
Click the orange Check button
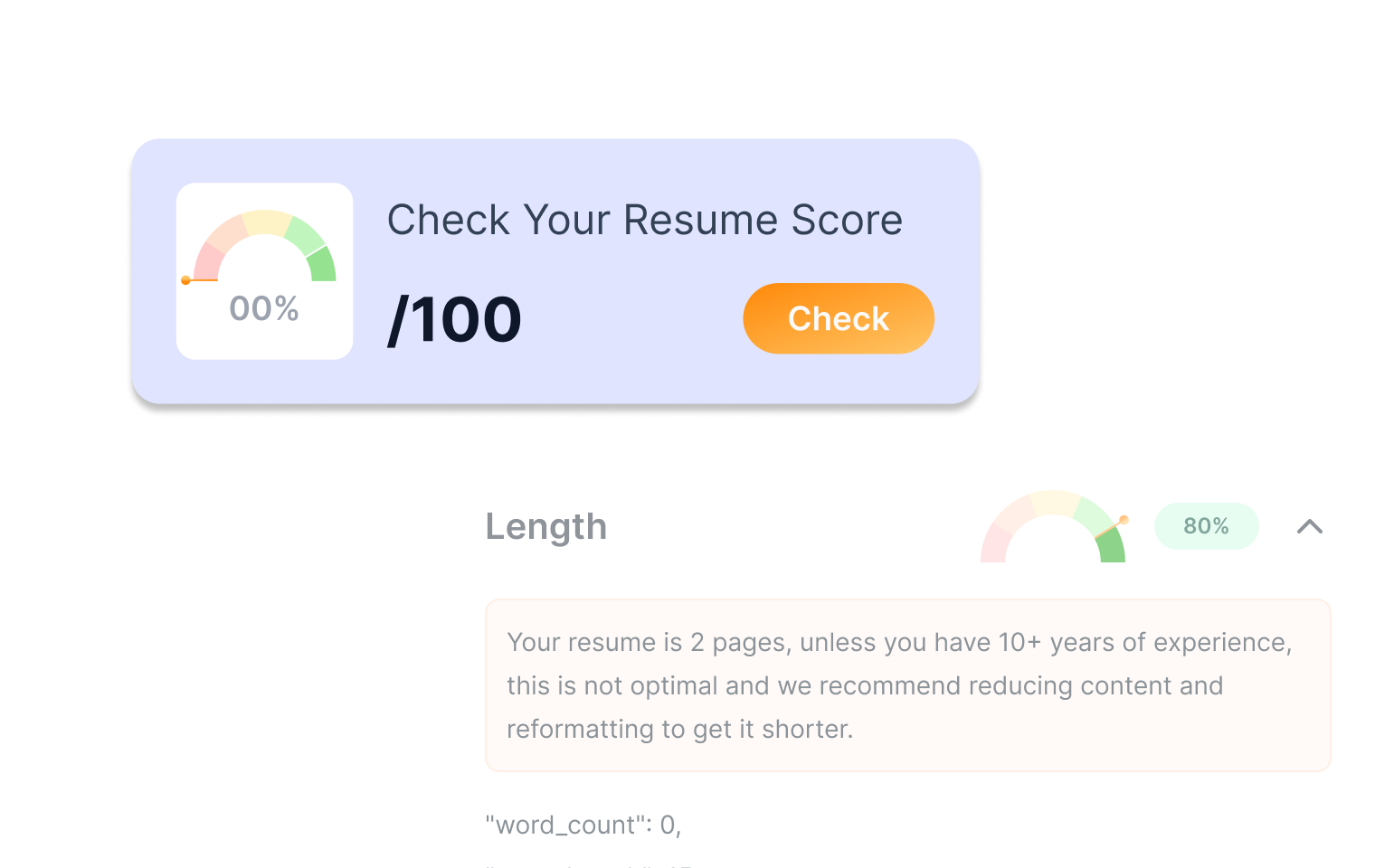[839, 318]
